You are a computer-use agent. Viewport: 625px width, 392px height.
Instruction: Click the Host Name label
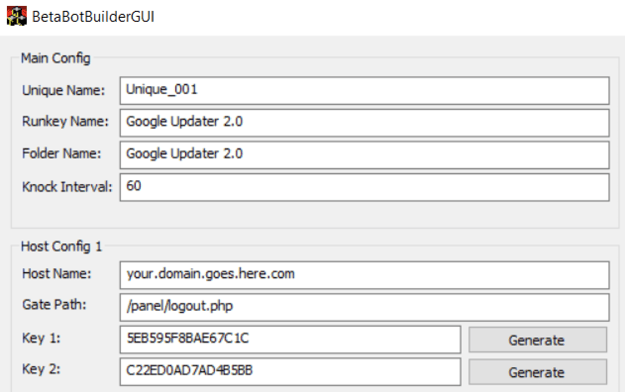coord(57,274)
